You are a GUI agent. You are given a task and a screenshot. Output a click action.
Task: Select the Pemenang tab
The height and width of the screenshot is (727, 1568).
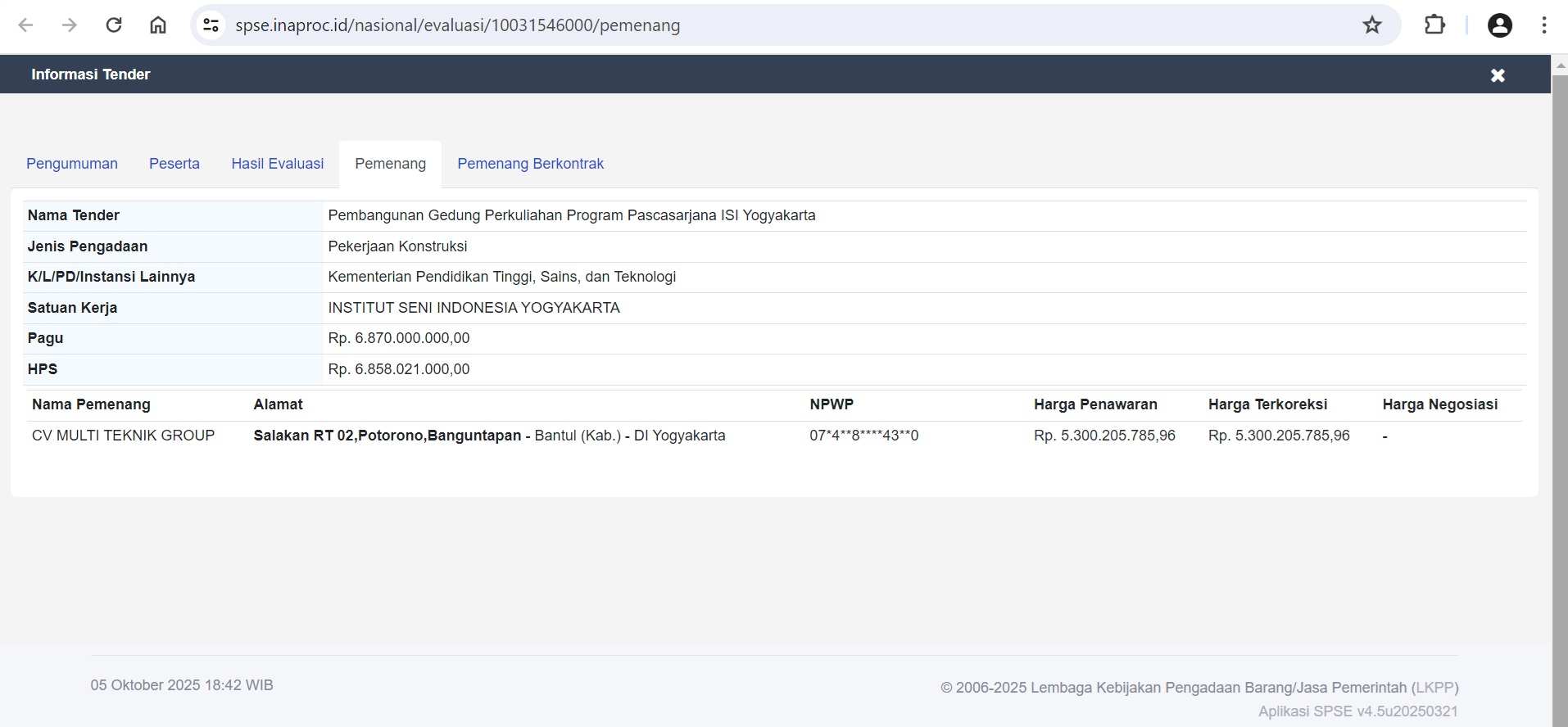[x=390, y=164]
